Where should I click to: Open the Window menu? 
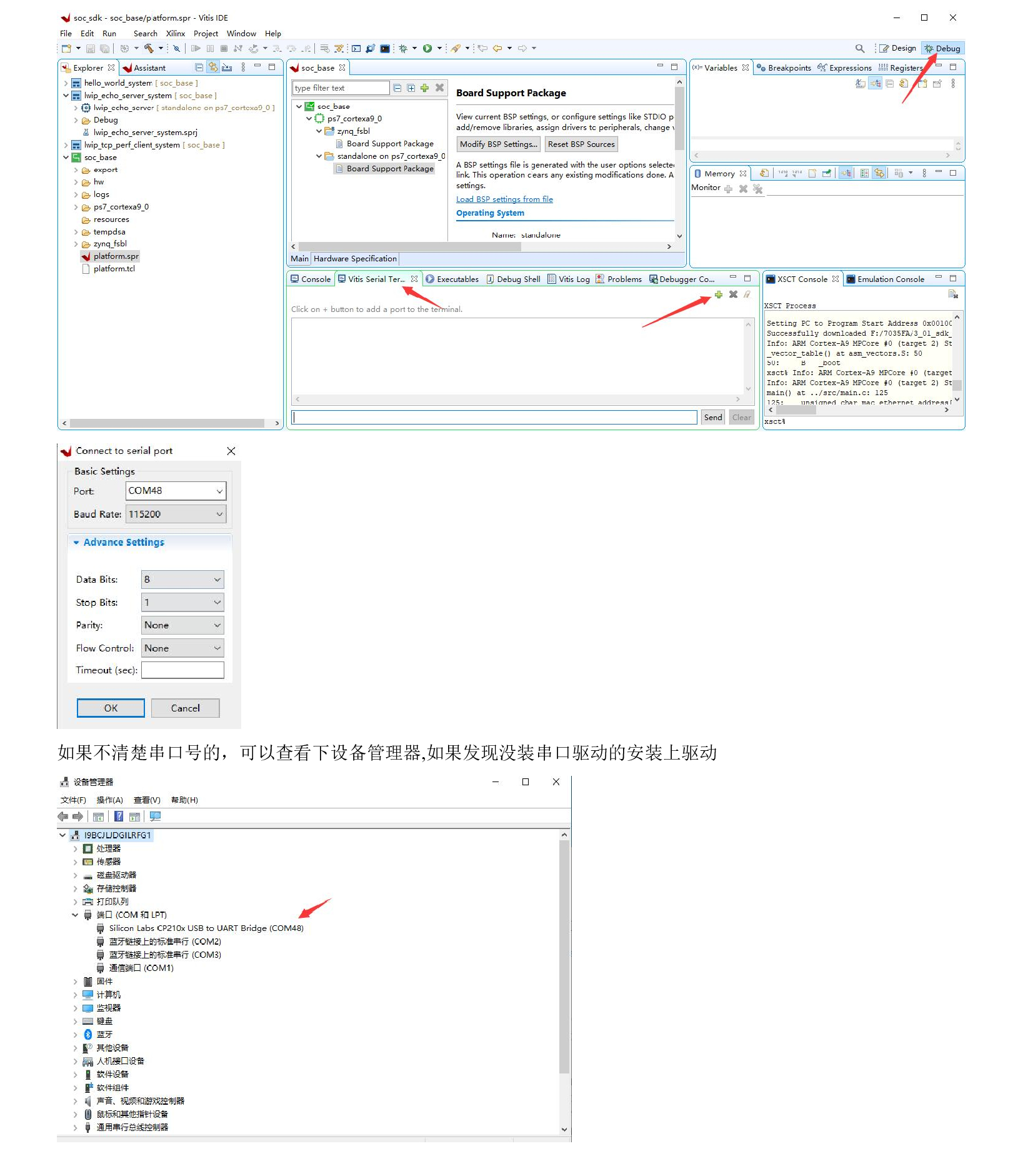(241, 34)
